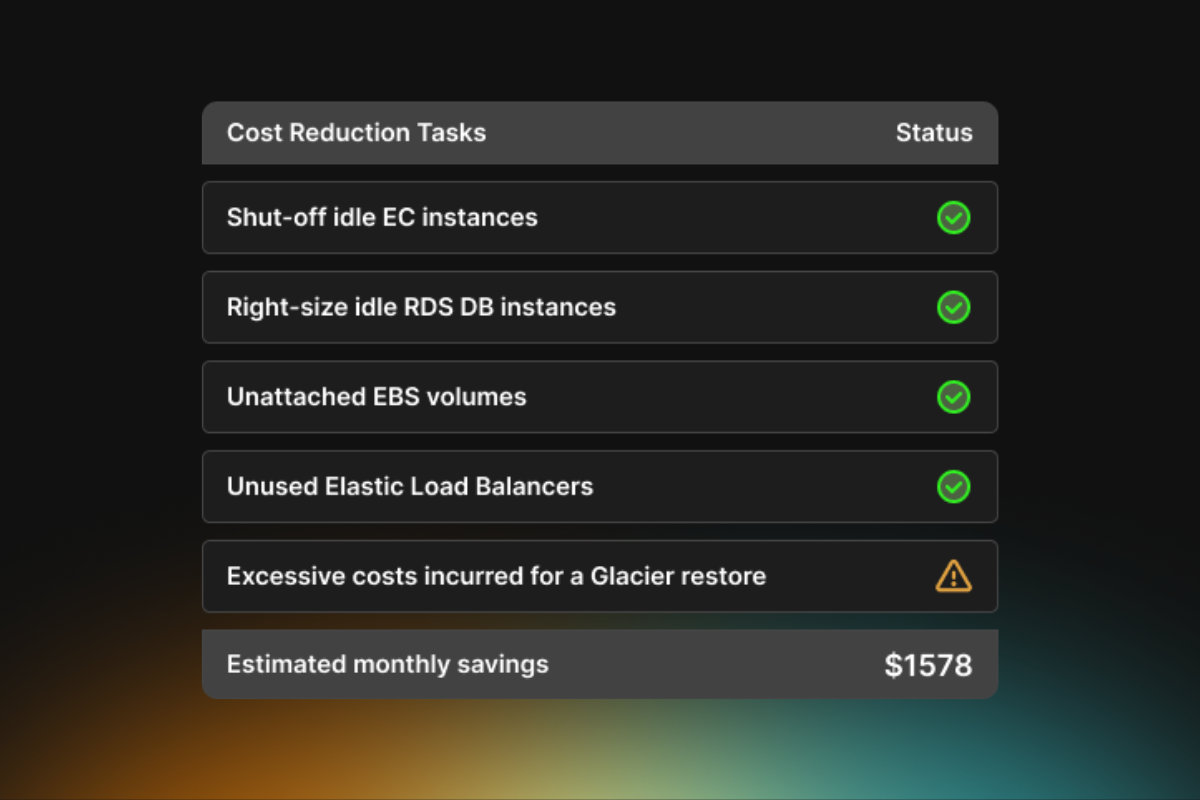The height and width of the screenshot is (800, 1200).
Task: Click the Glacier restore task text
Action: pyautogui.click(x=496, y=576)
